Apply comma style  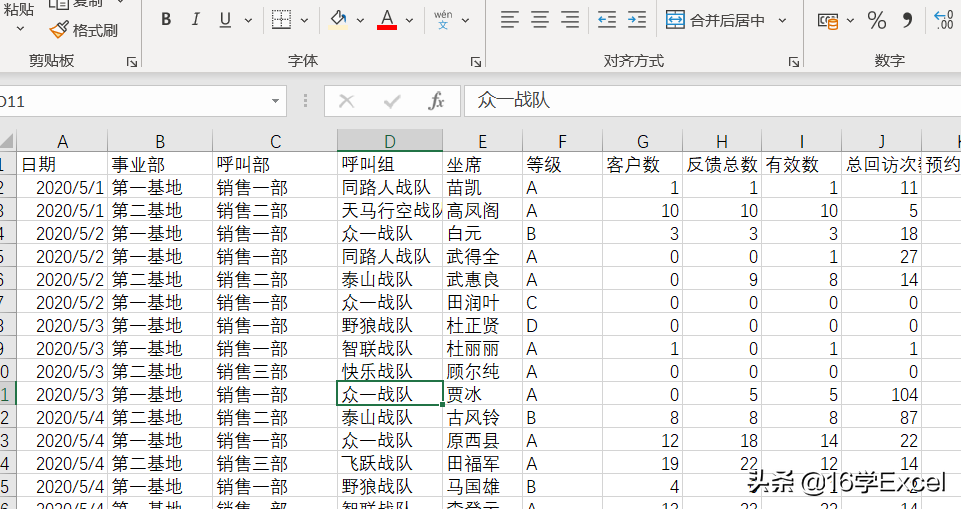click(x=908, y=20)
